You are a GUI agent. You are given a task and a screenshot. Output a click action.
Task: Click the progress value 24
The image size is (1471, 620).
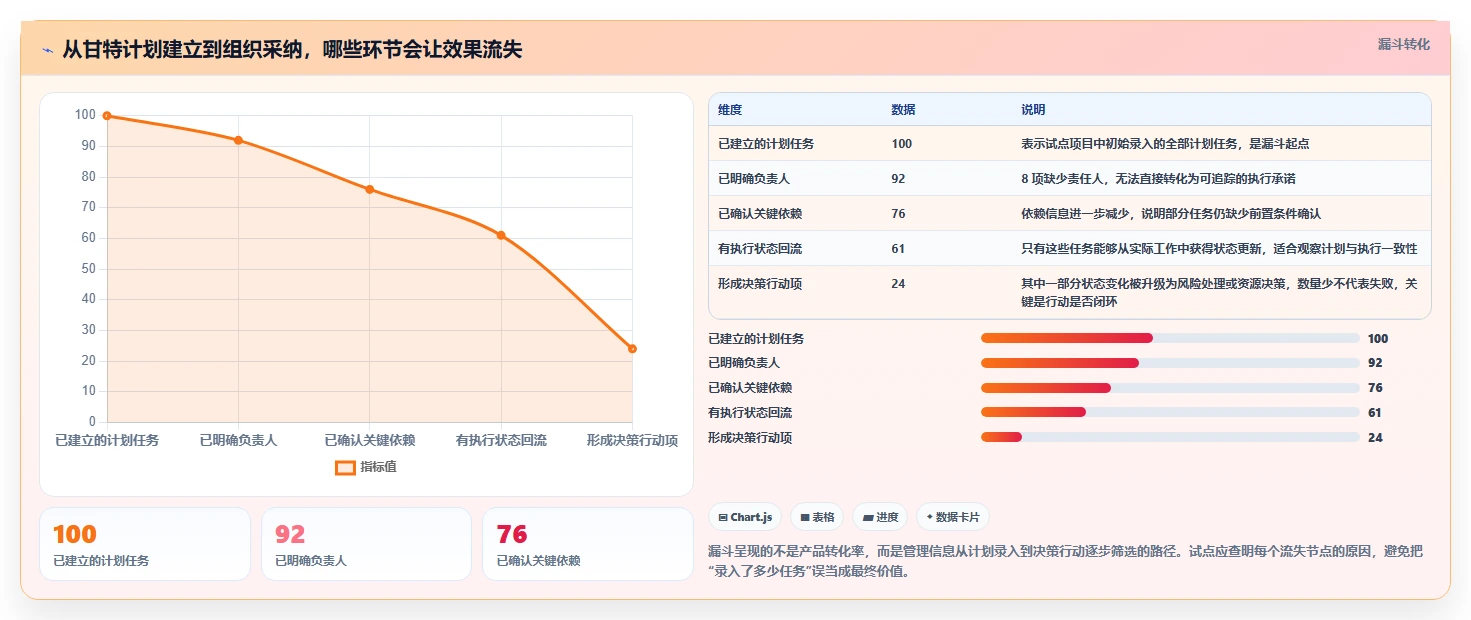point(1375,438)
